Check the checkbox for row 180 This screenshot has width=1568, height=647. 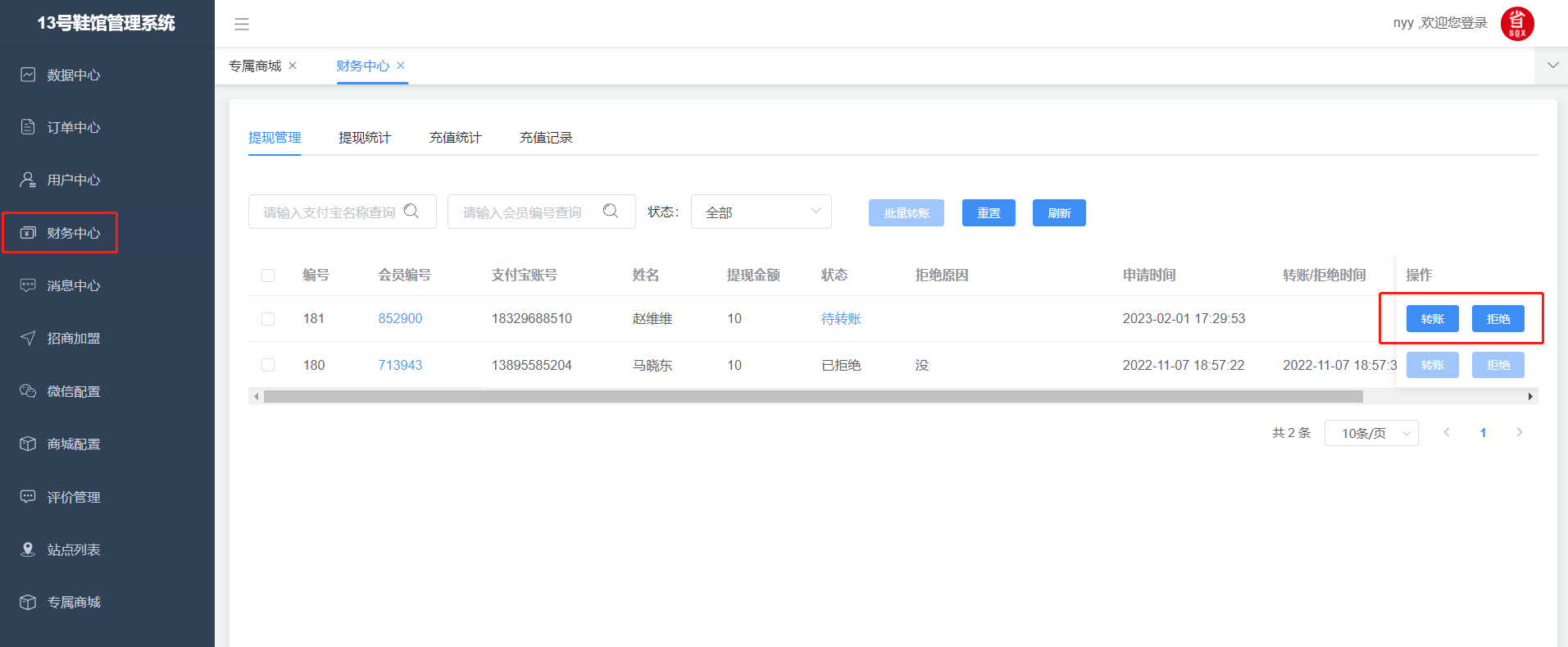268,365
